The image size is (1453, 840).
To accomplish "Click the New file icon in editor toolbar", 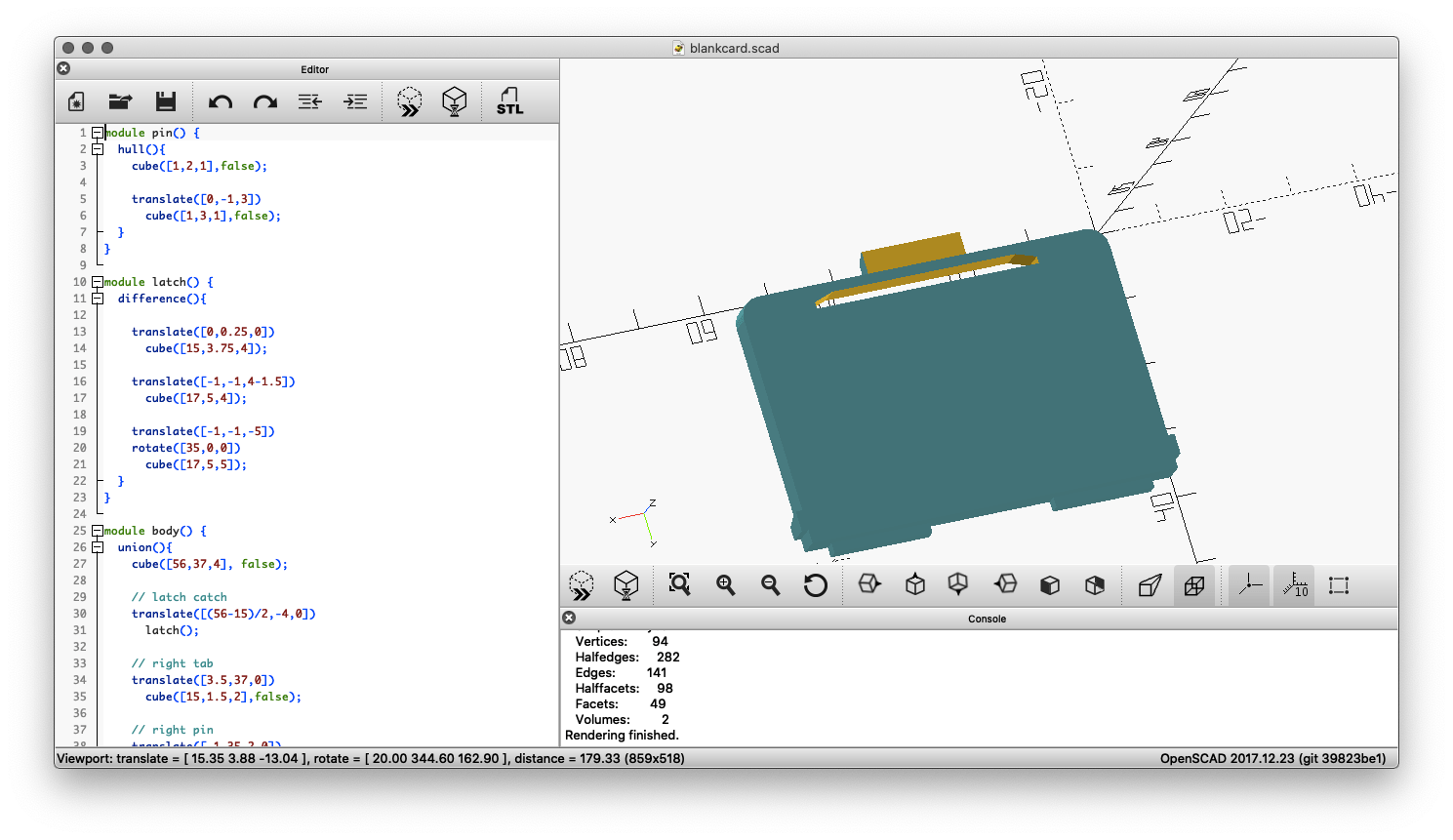I will pos(76,101).
